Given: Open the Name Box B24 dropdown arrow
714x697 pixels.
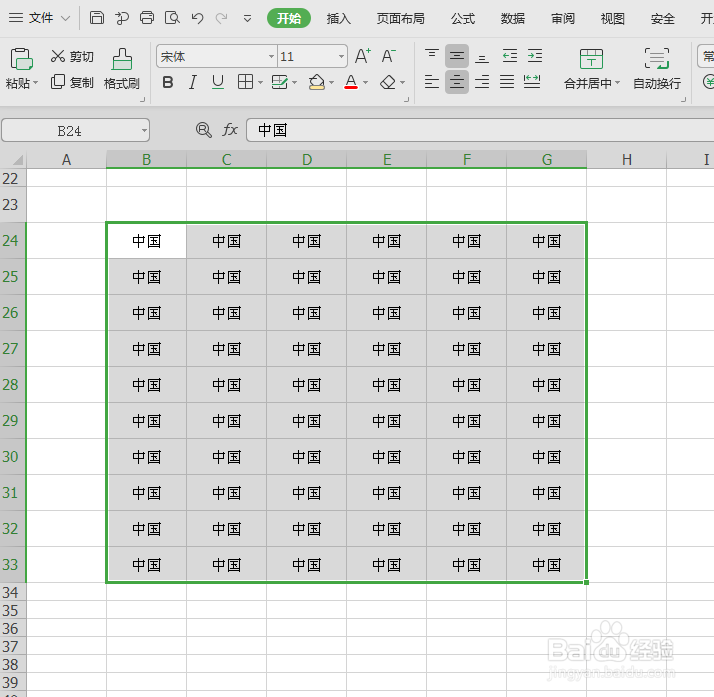Looking at the screenshot, I should point(144,131).
